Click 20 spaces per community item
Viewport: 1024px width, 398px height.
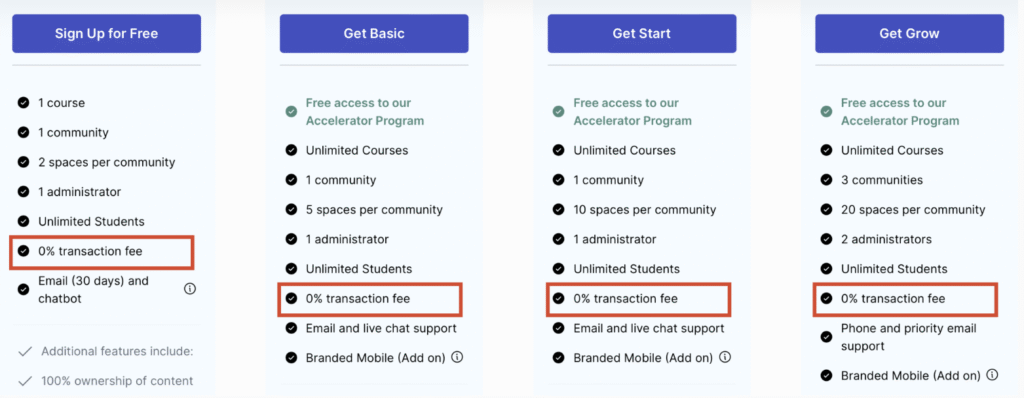tap(913, 210)
